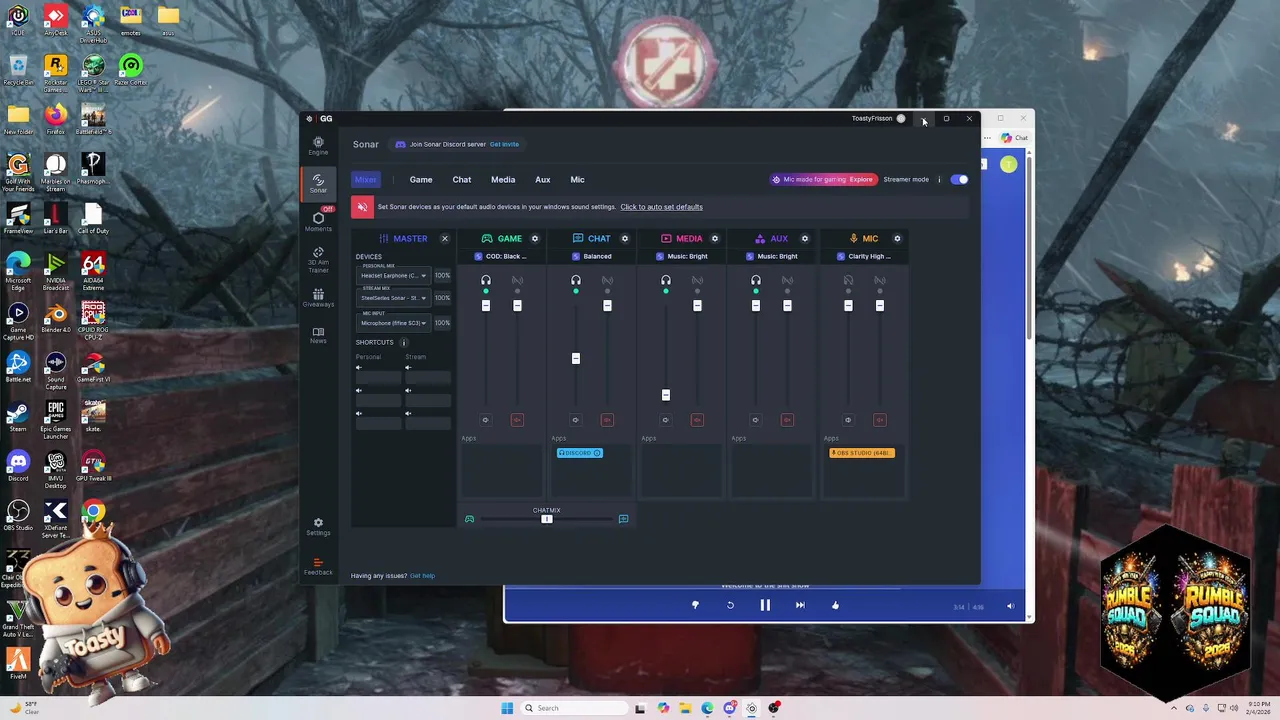This screenshot has height=720, width=1280.
Task: Click the CHATMIX slider handle
Action: click(547, 519)
